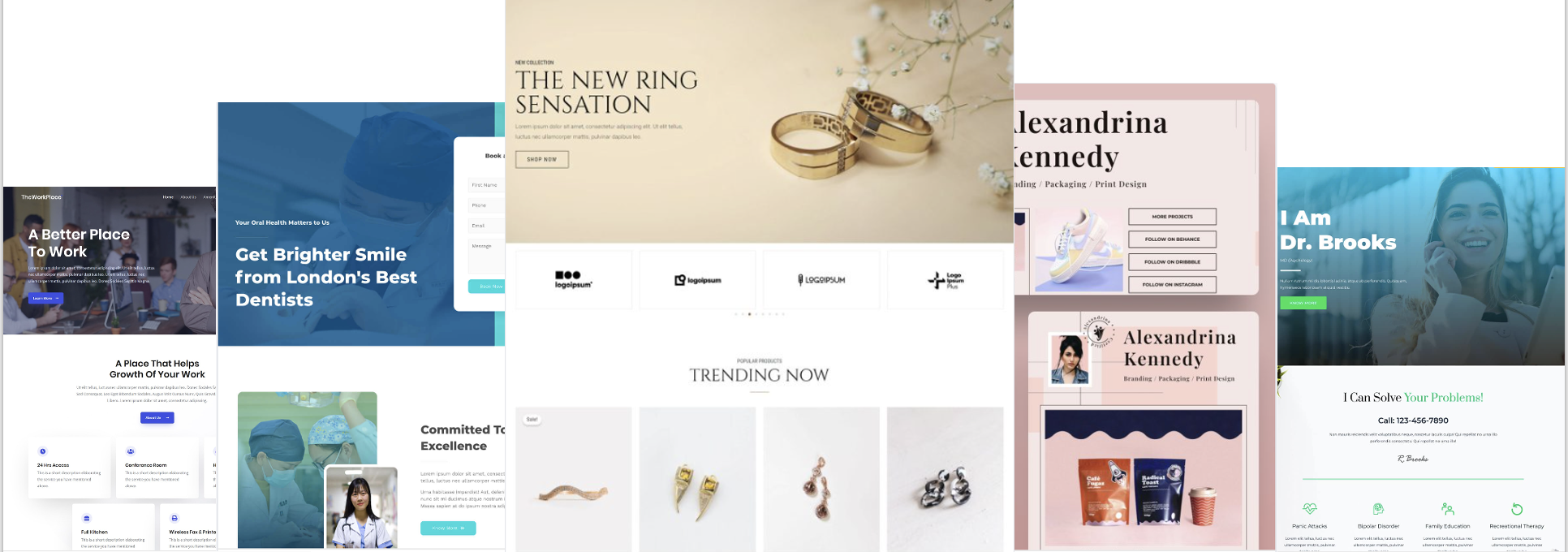This screenshot has width=1568, height=552.
Task: Click the Logo Ipsum Plus cross logo
Action: [x=946, y=280]
